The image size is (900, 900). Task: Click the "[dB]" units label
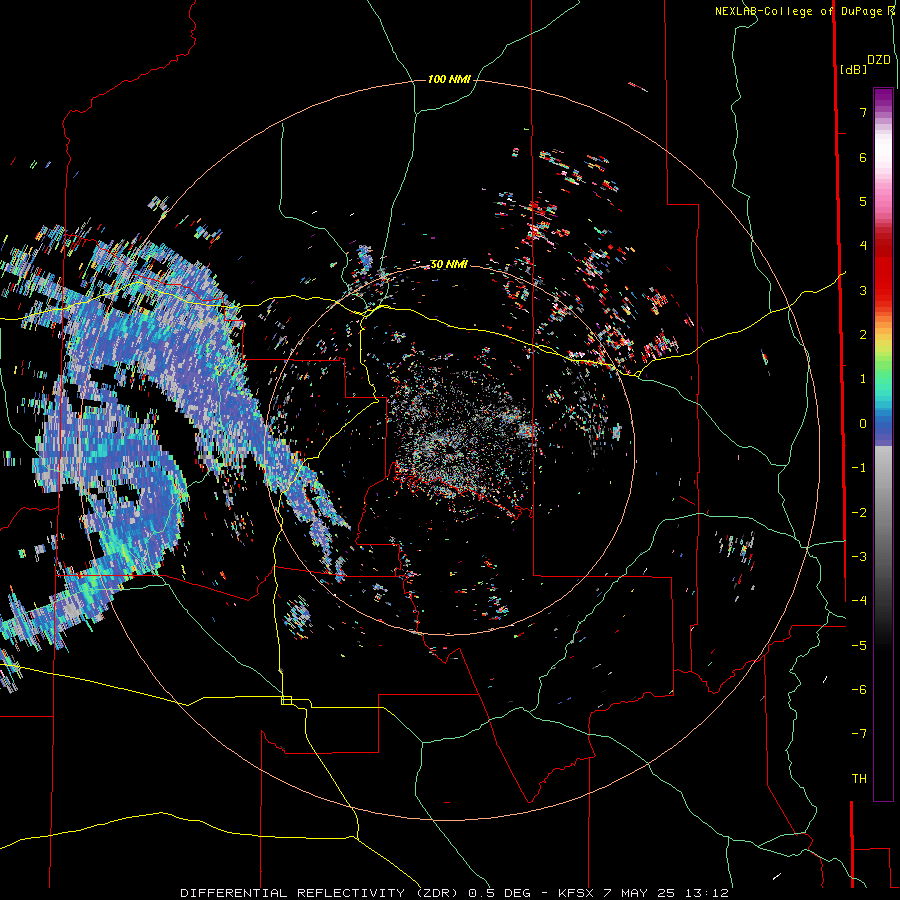tap(853, 69)
